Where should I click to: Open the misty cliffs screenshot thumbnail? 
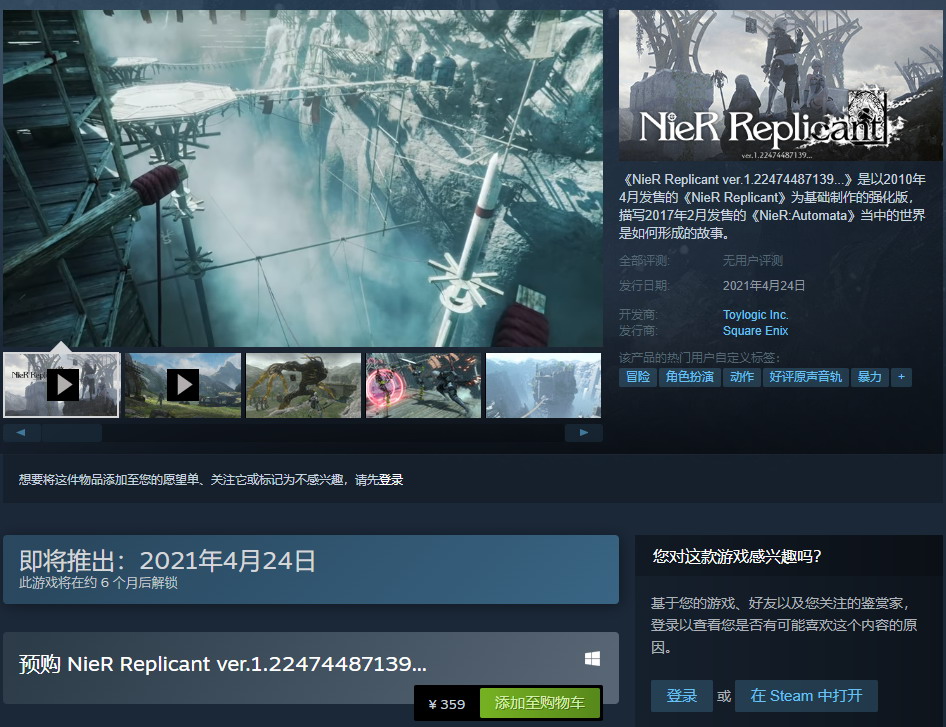coord(544,385)
